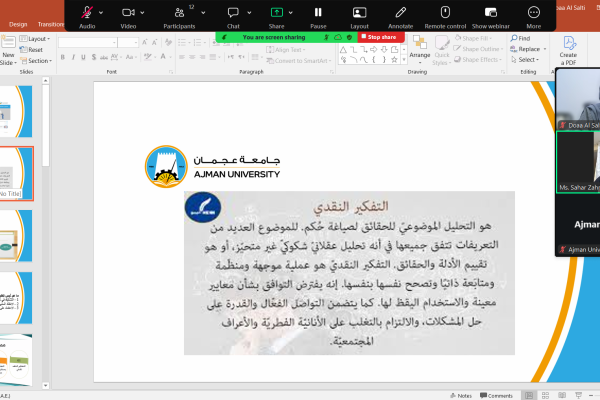Open the Change Case Aa dropdown
This screenshot has width=600, height=400.
click(130, 57)
